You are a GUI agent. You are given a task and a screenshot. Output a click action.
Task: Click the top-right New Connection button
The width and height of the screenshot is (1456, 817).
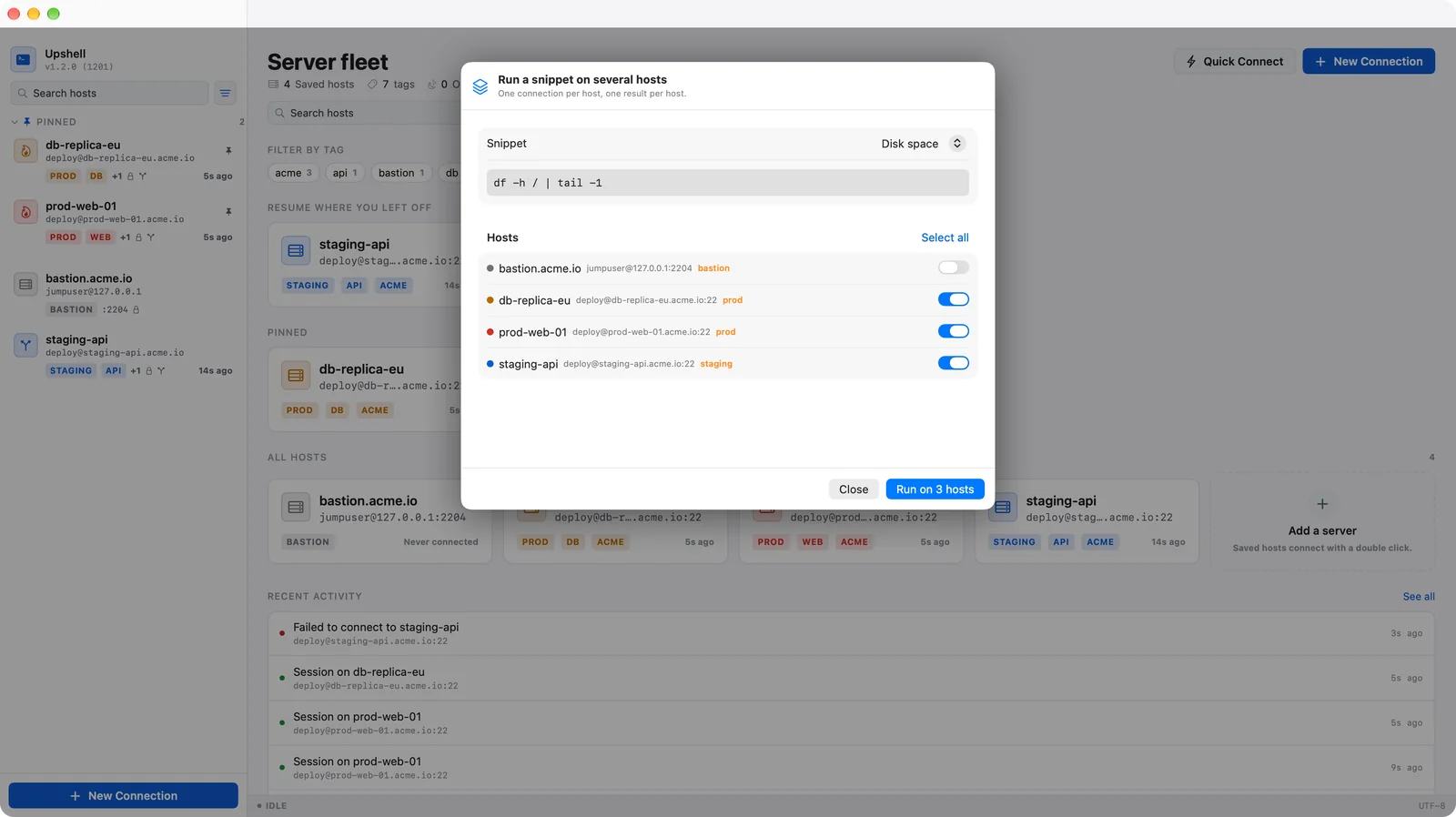(1369, 61)
